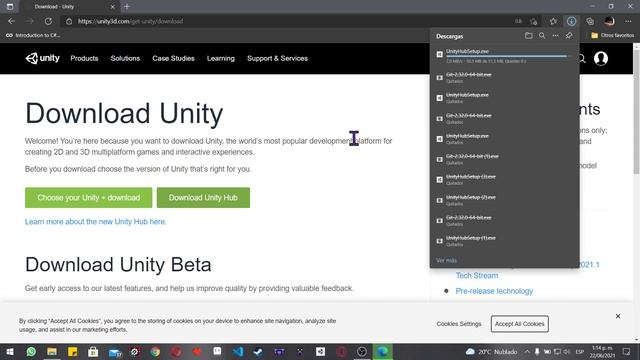Click the downloads button in Edge toolbar
The image size is (640, 360).
tap(571, 21)
